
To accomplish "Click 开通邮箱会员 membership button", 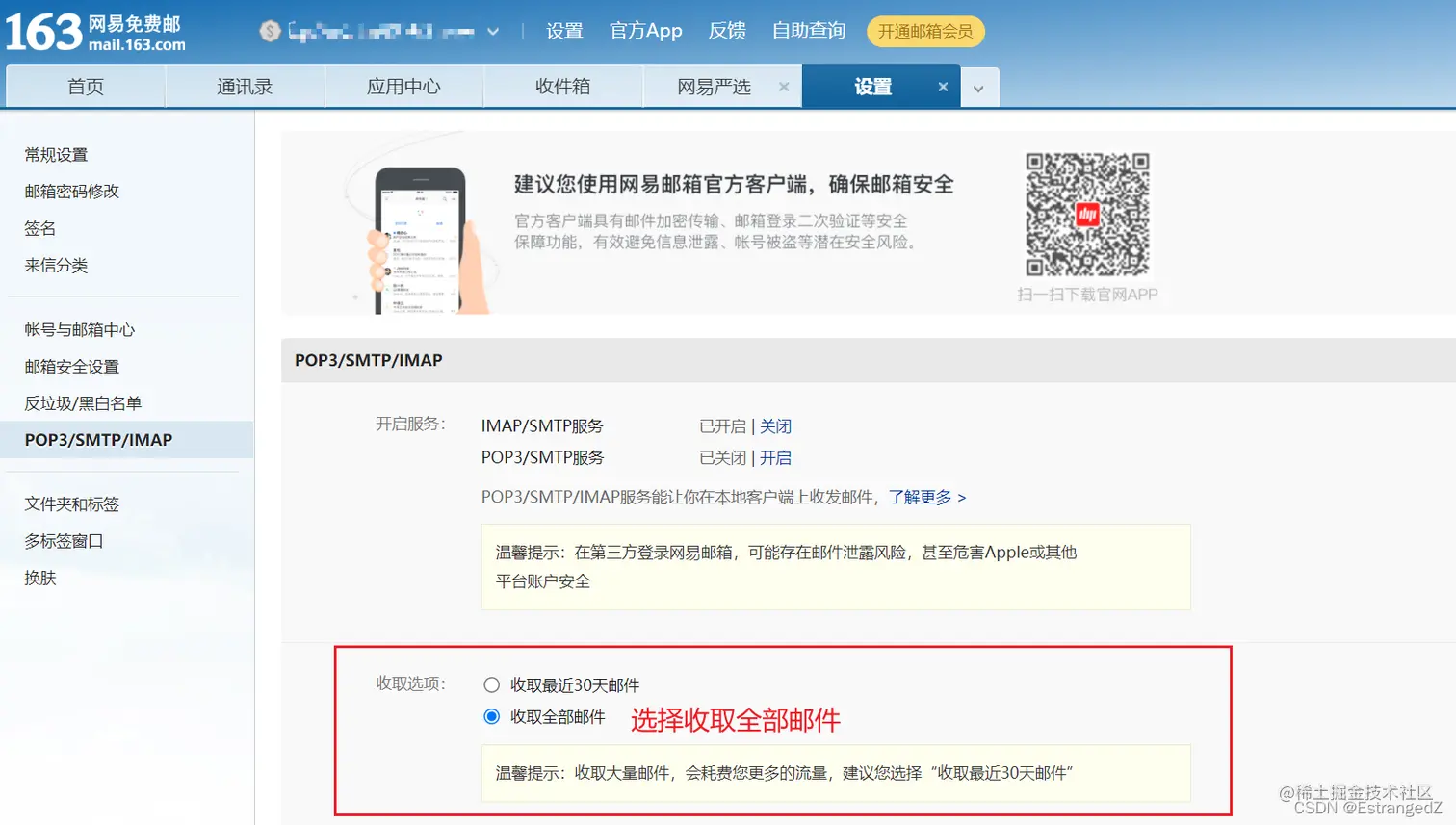I will point(924,30).
